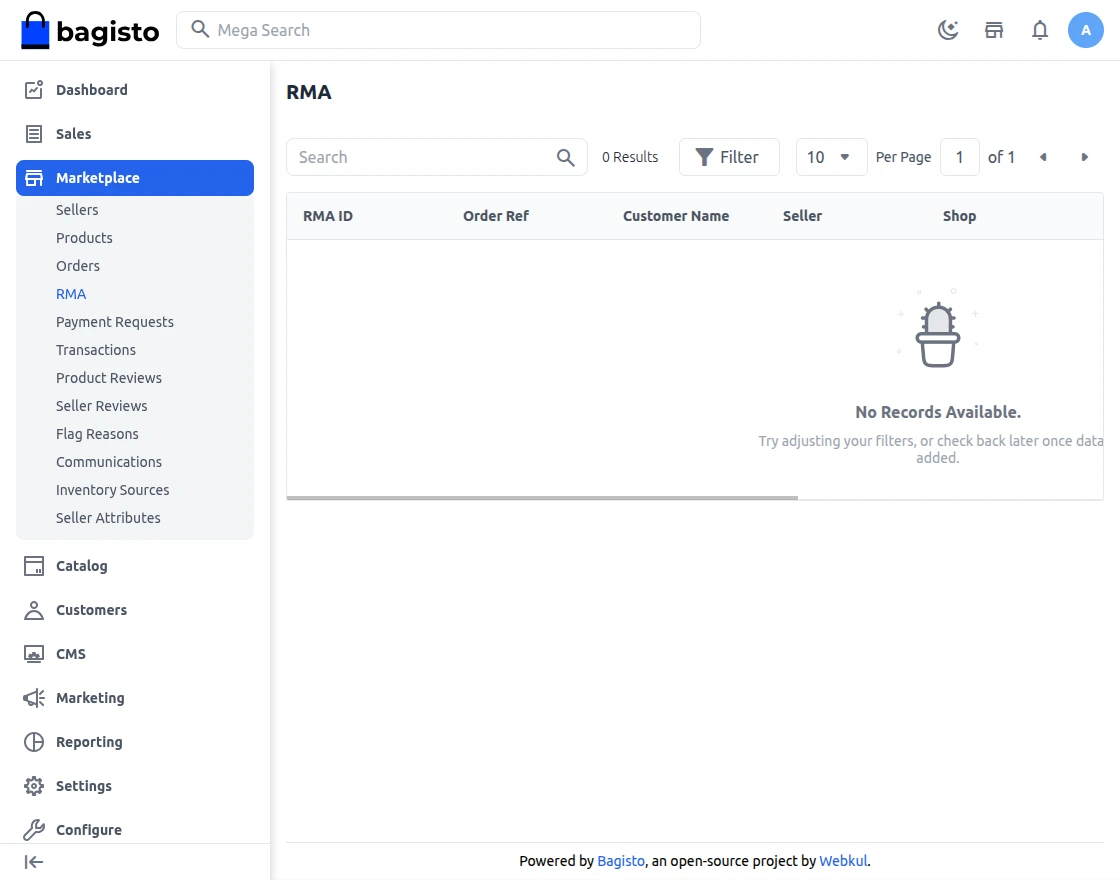Focus the Mega Search field
Viewport: 1120px width, 880px height.
coord(439,30)
